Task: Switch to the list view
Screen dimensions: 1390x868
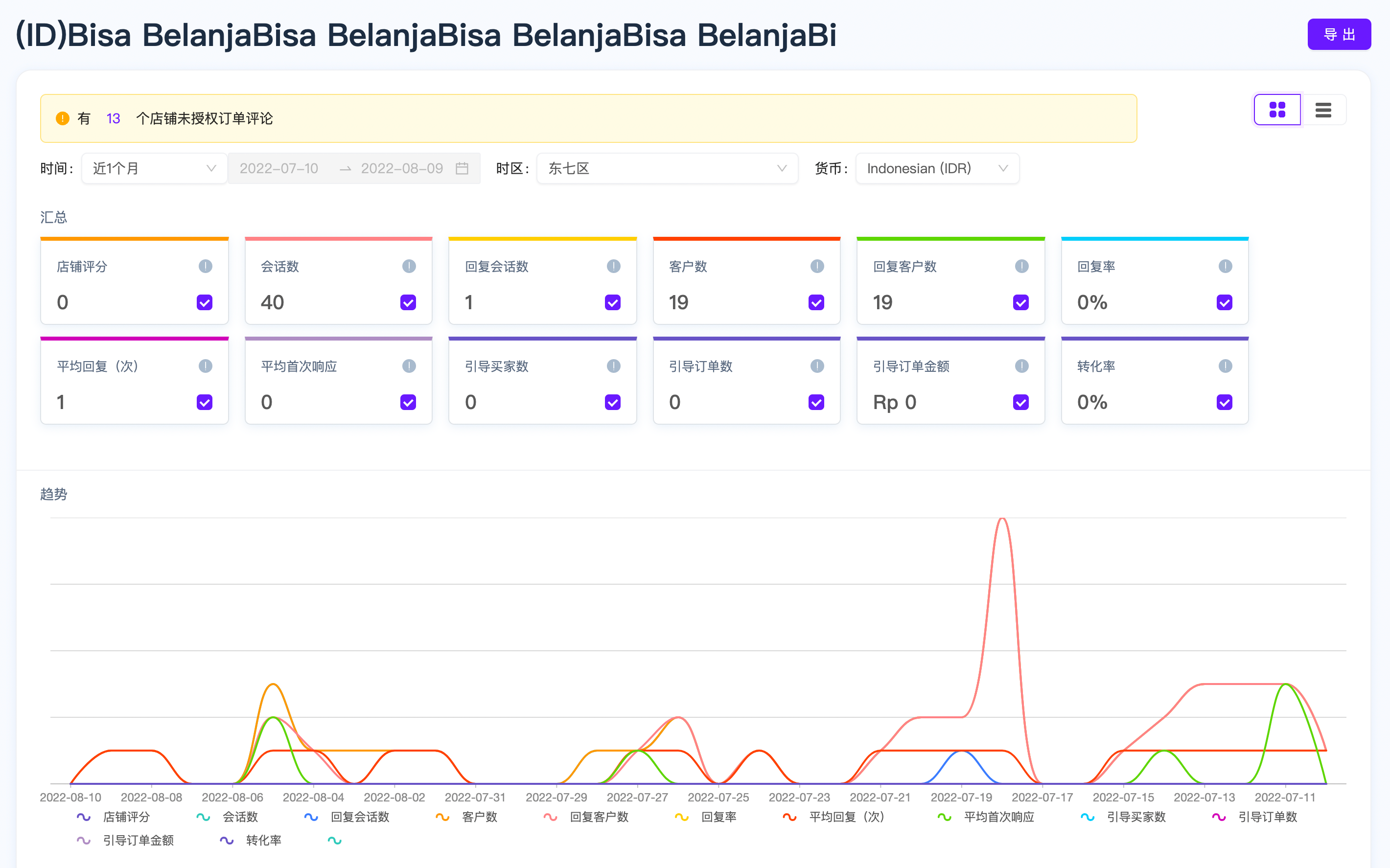Action: pos(1323,110)
